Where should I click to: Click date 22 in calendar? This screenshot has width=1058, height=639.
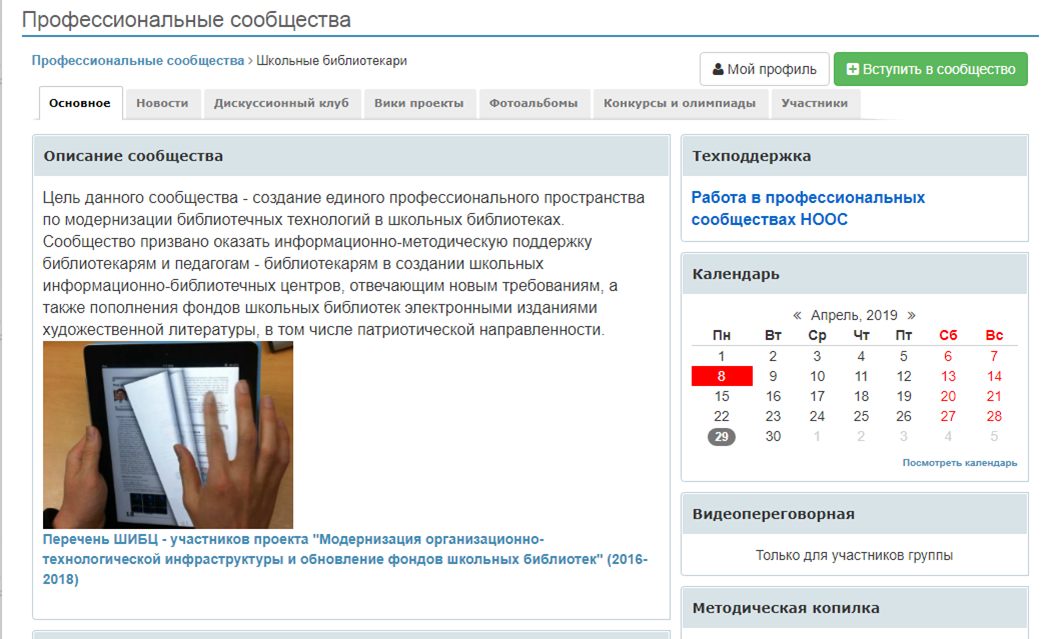point(721,416)
